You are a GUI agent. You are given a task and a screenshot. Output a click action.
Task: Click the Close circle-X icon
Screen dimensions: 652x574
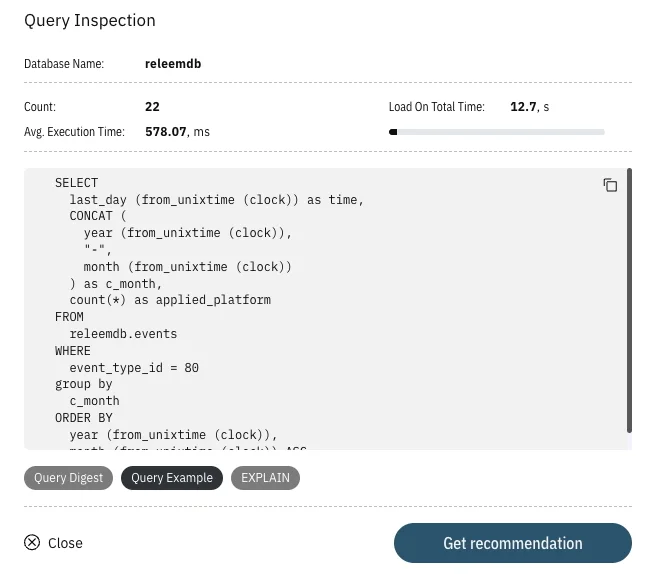pyautogui.click(x=32, y=542)
